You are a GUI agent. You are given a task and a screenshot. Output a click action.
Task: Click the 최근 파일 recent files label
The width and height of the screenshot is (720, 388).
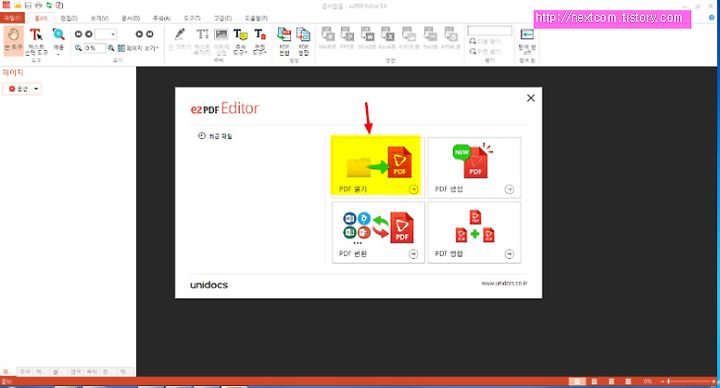click(x=221, y=136)
